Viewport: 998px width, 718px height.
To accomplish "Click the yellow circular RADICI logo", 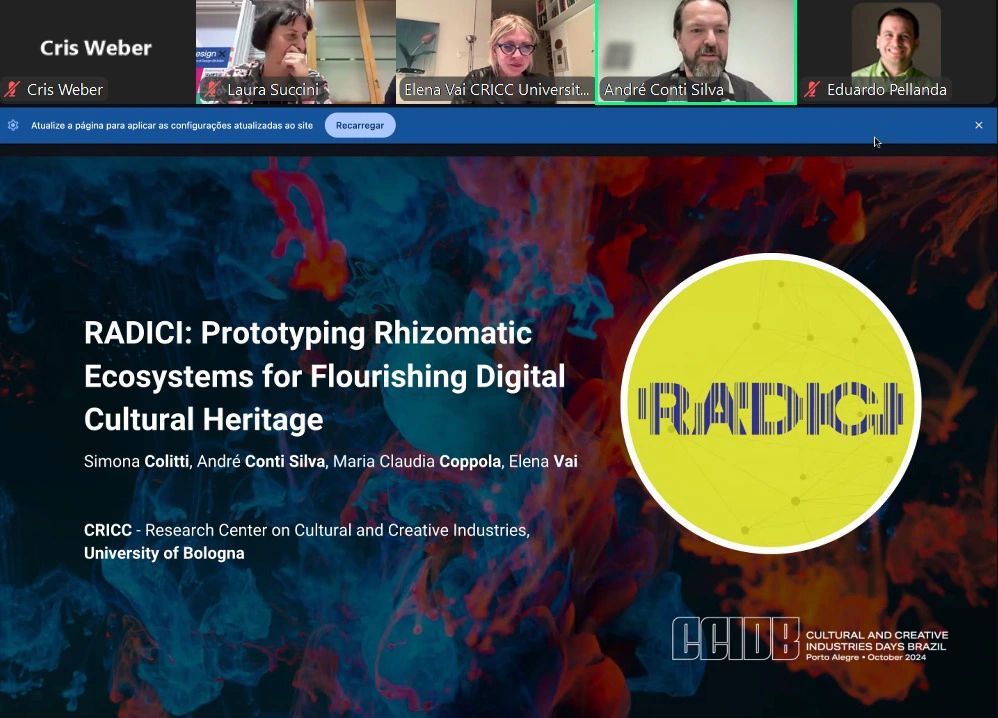I will click(771, 404).
